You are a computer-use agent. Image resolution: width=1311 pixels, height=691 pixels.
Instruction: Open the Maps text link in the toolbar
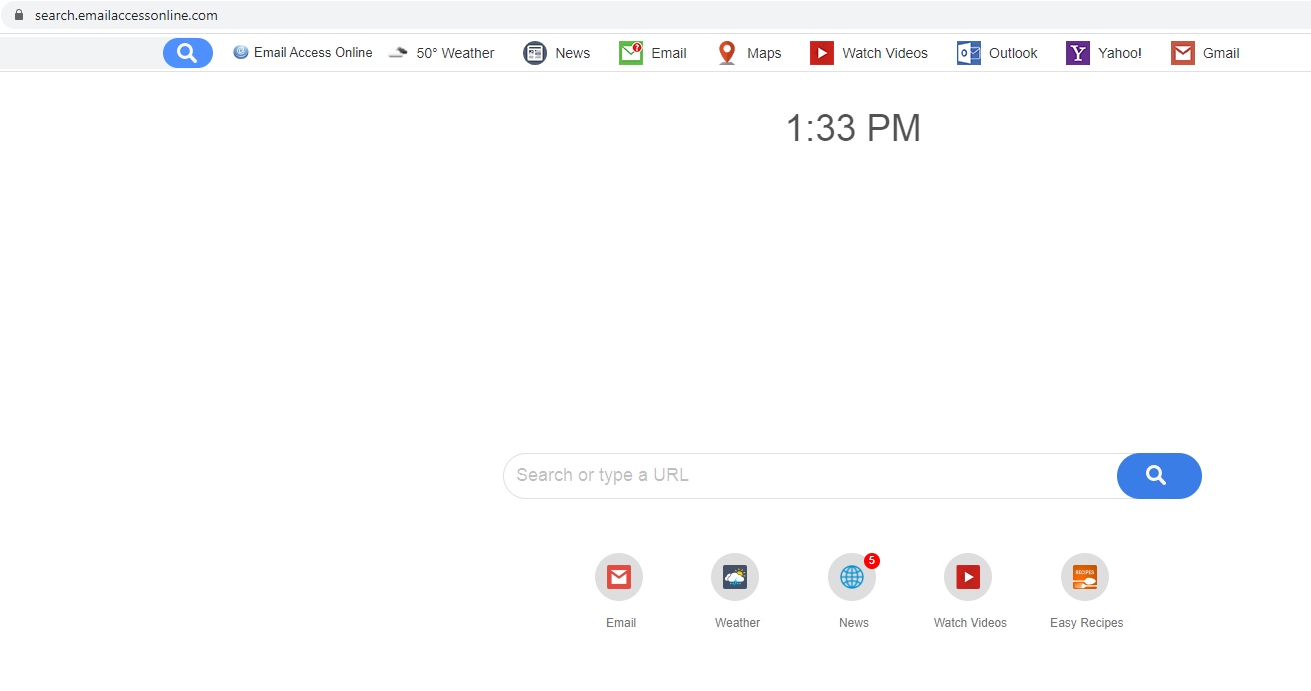click(764, 53)
